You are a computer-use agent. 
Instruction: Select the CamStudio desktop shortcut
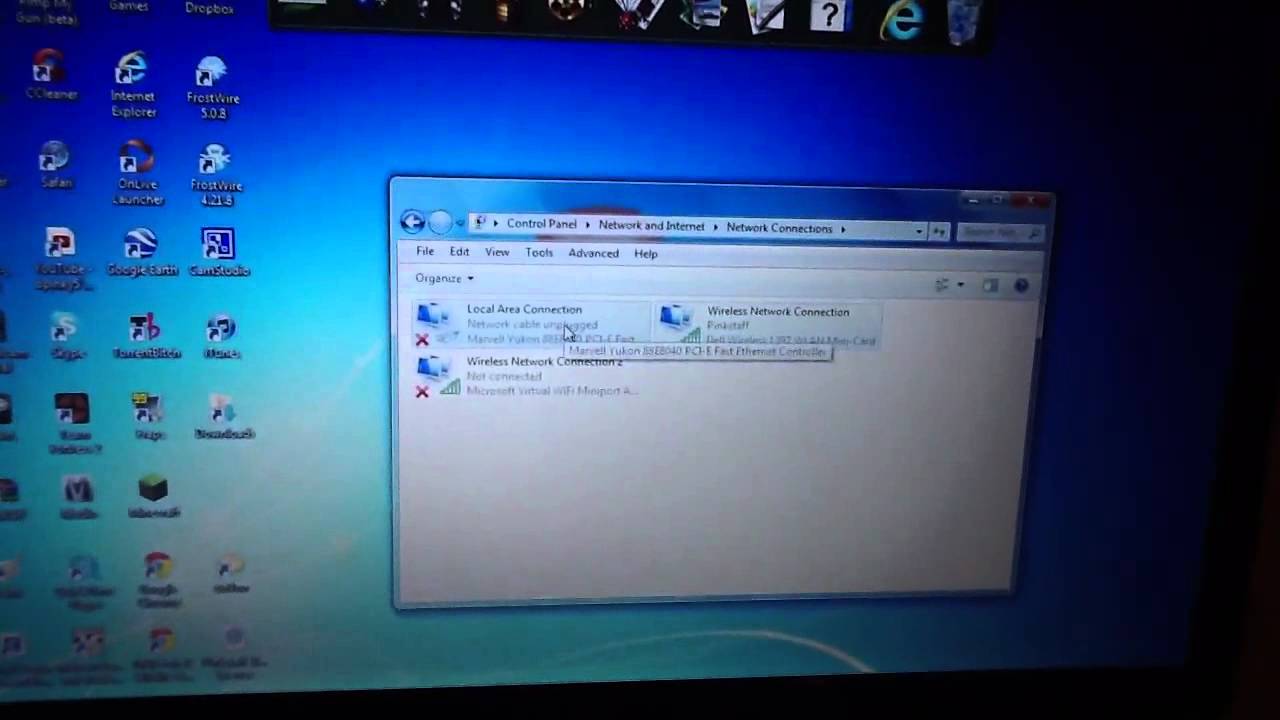tap(218, 254)
